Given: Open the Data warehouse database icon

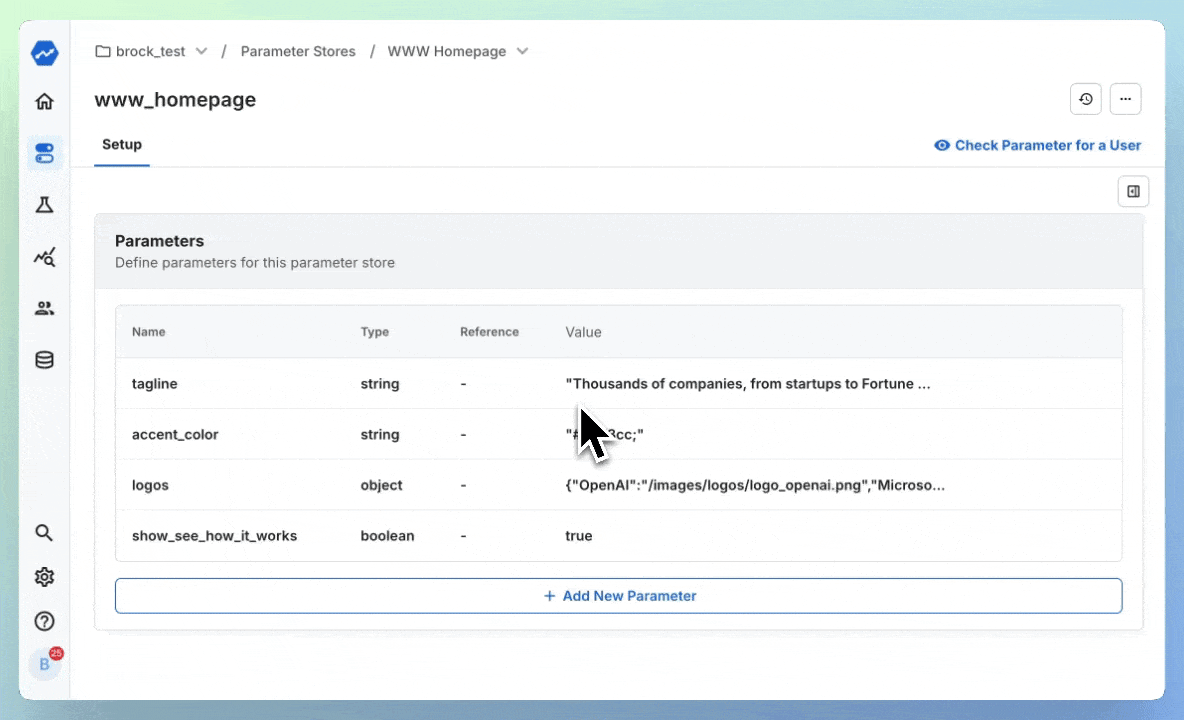Looking at the screenshot, I should 44,359.
